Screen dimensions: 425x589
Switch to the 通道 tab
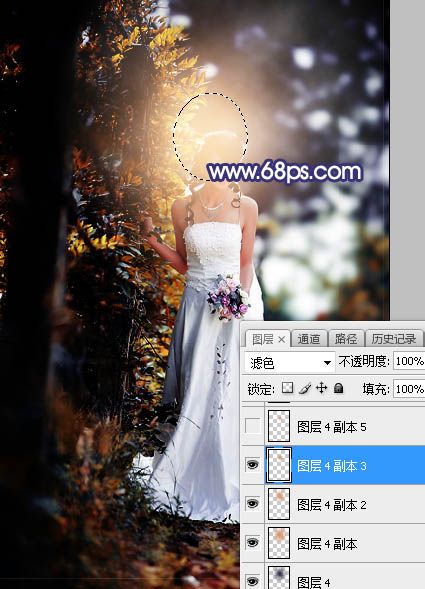click(x=309, y=339)
